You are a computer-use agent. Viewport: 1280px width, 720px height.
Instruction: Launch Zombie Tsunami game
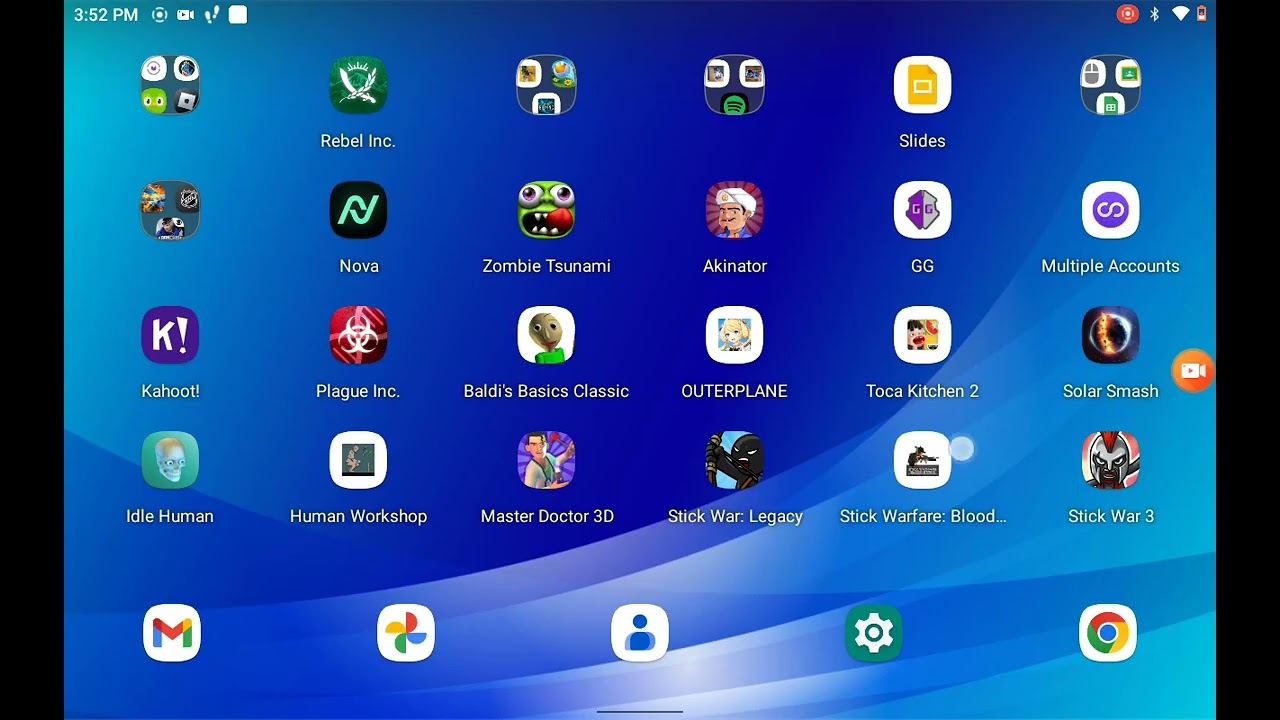click(546, 210)
